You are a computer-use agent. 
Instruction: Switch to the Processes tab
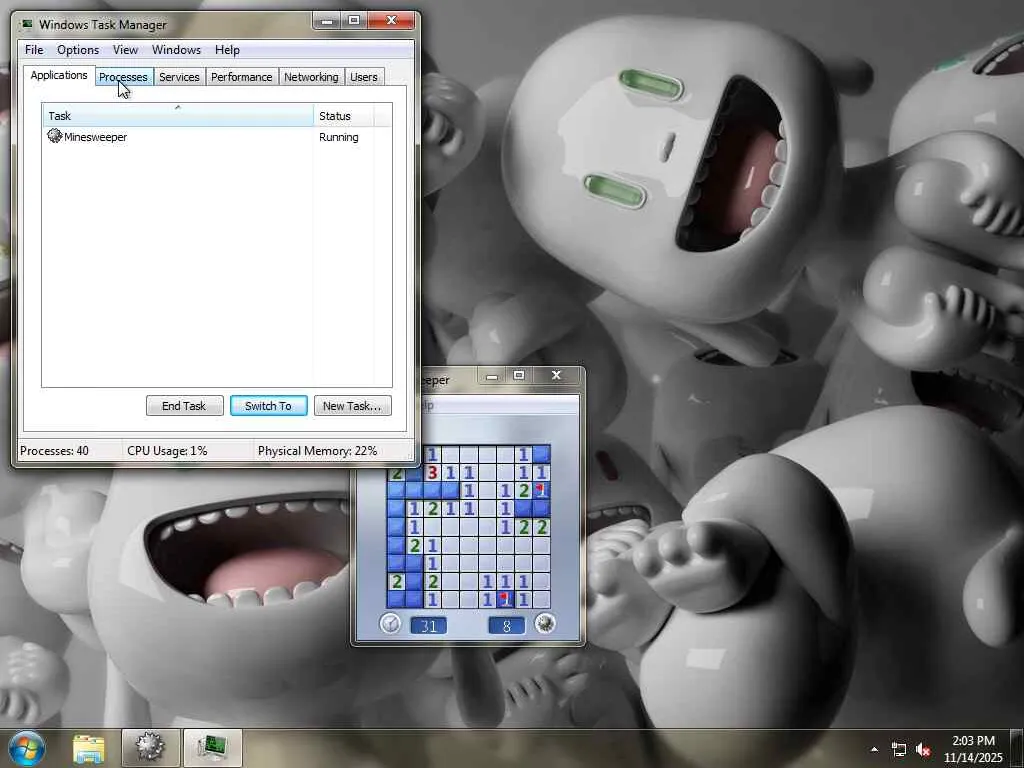click(123, 77)
